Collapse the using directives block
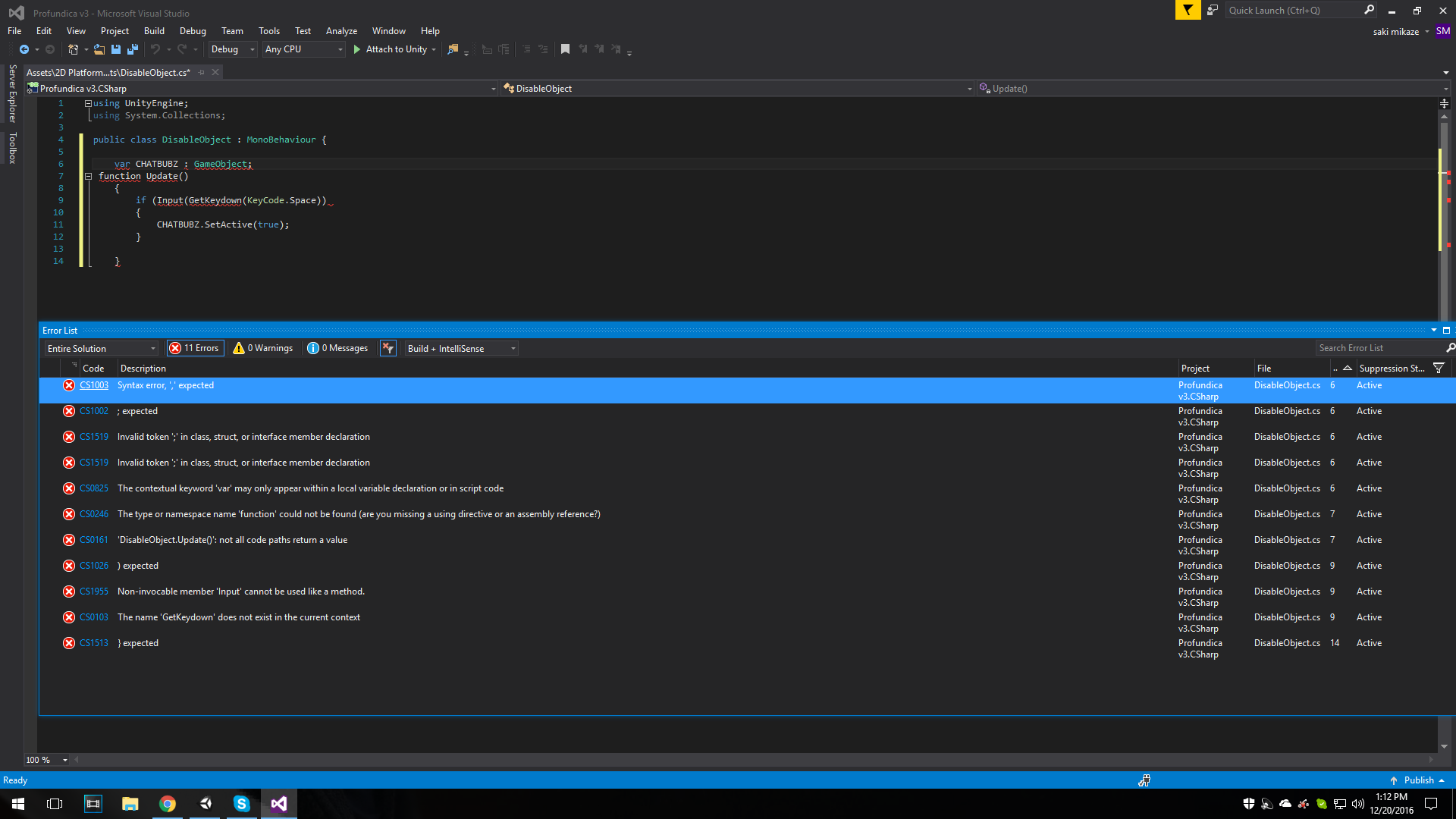 (x=88, y=103)
